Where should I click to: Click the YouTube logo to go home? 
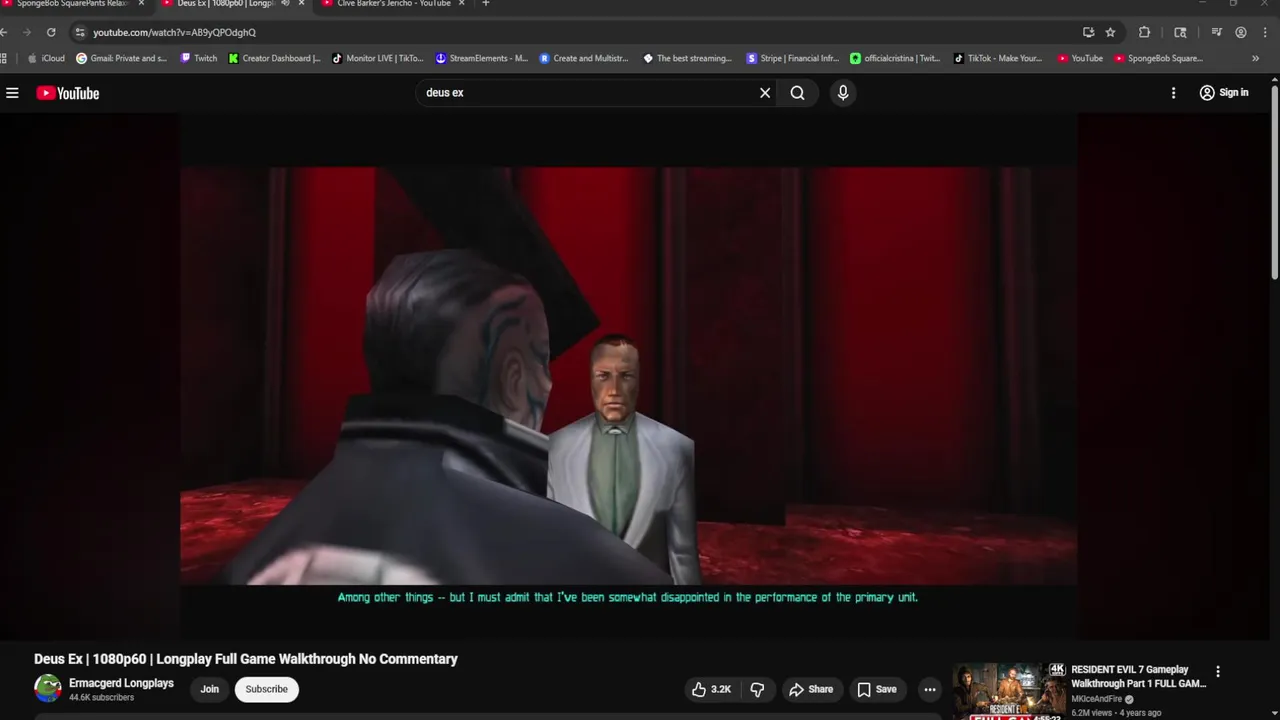(x=68, y=93)
